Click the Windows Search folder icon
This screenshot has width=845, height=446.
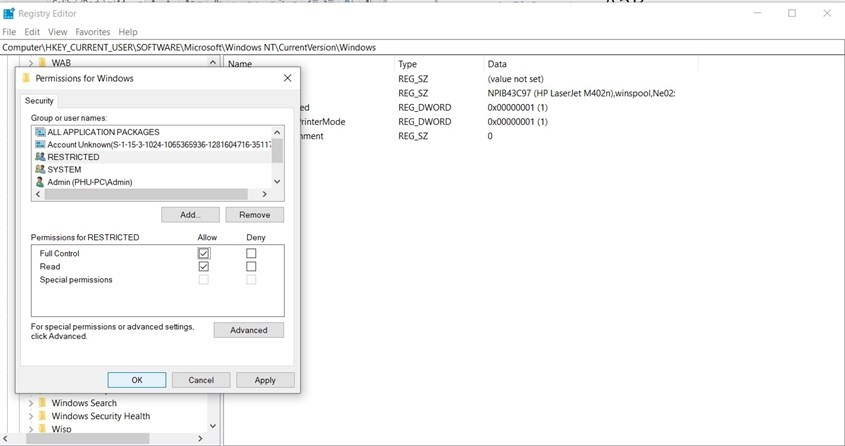click(x=43, y=403)
